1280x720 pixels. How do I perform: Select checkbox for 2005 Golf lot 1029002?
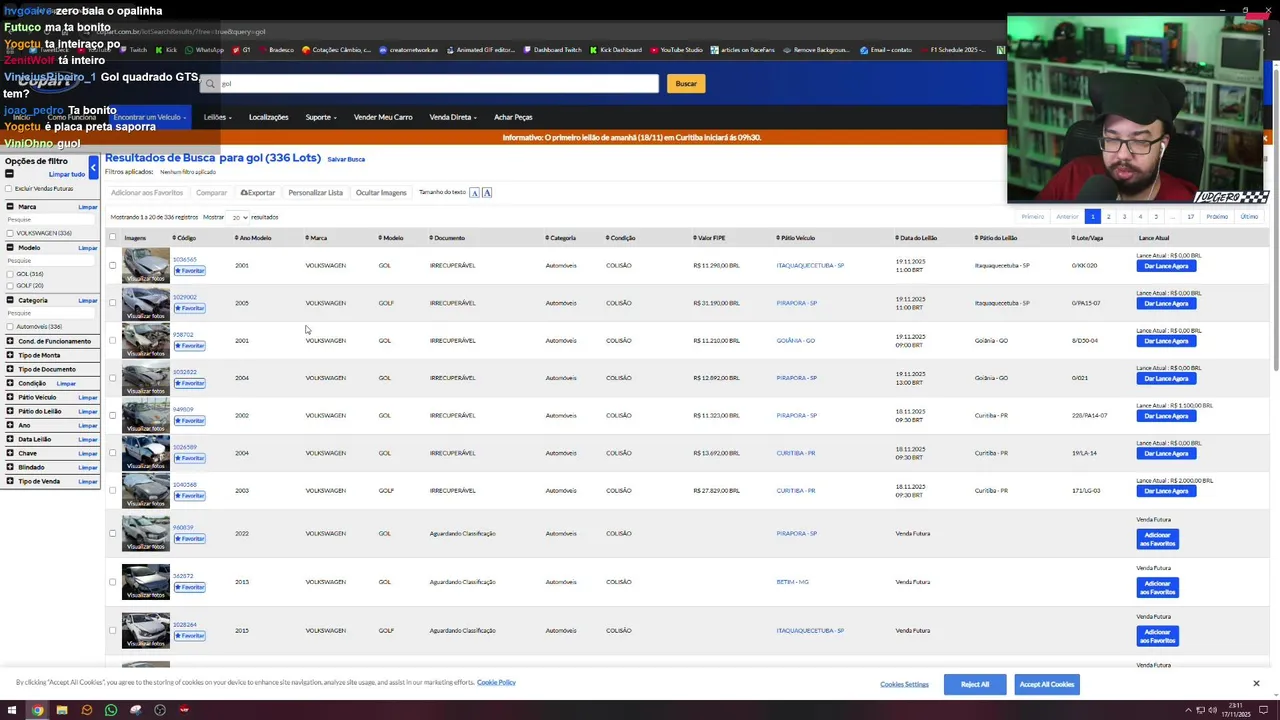point(112,303)
